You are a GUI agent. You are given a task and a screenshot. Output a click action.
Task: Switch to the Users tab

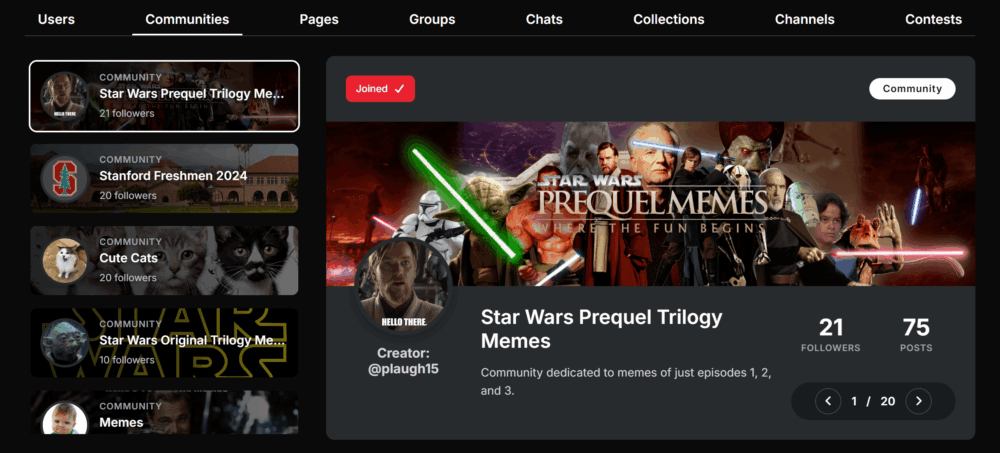coord(56,19)
